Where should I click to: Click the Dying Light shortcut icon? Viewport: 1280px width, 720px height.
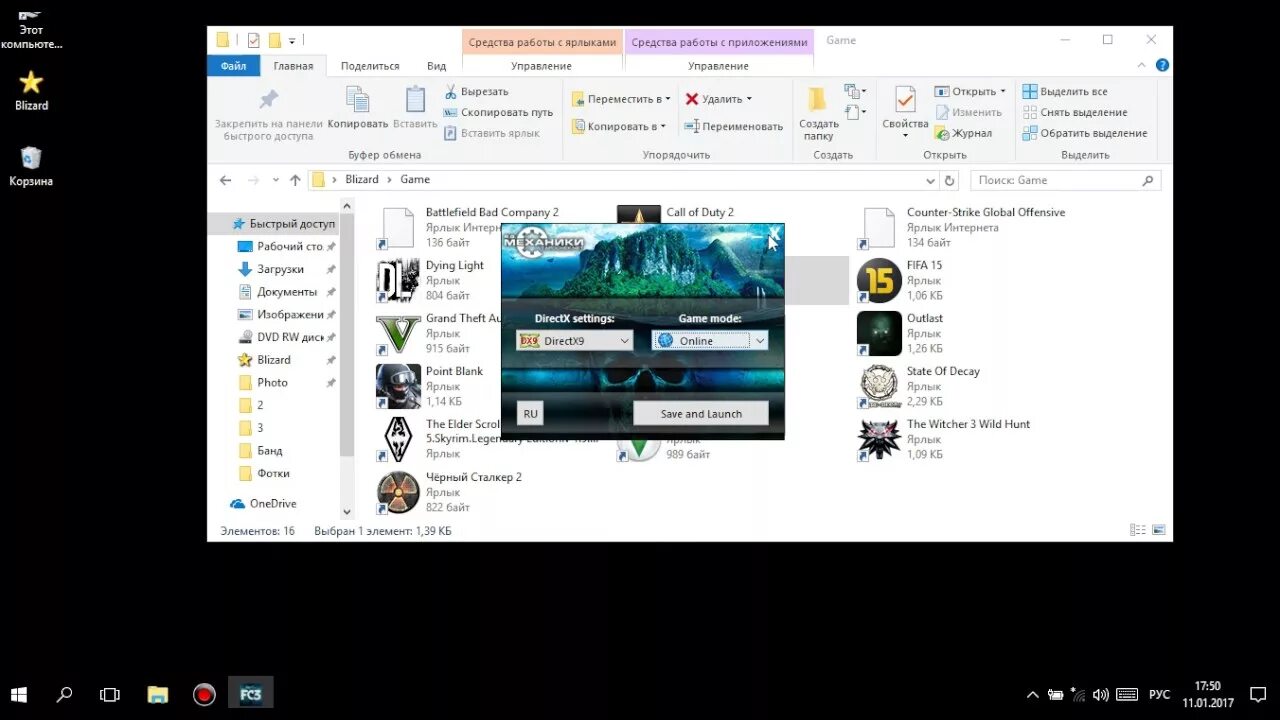point(397,281)
